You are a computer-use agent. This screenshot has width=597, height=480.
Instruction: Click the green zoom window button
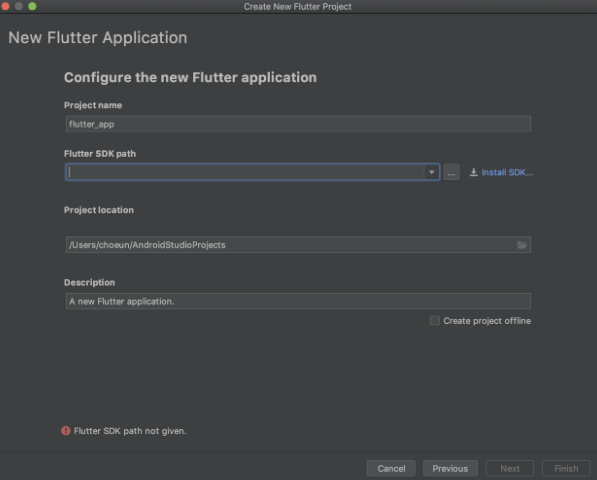(x=32, y=6)
